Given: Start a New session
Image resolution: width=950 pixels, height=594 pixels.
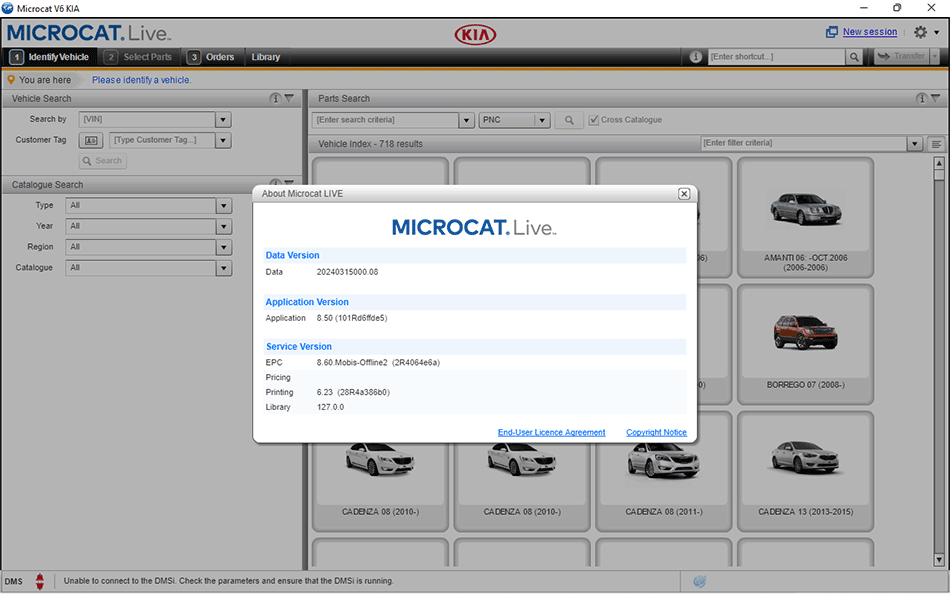Looking at the screenshot, I should pyautogui.click(x=870, y=32).
